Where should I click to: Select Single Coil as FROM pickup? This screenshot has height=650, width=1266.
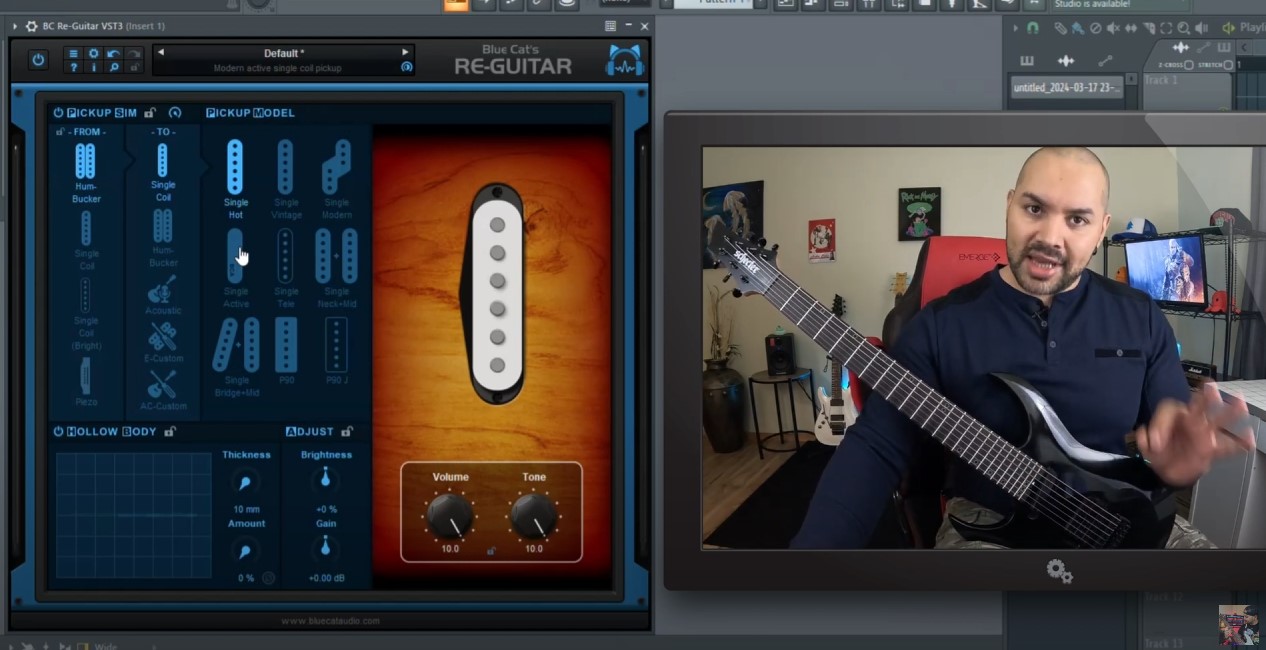tap(86, 240)
